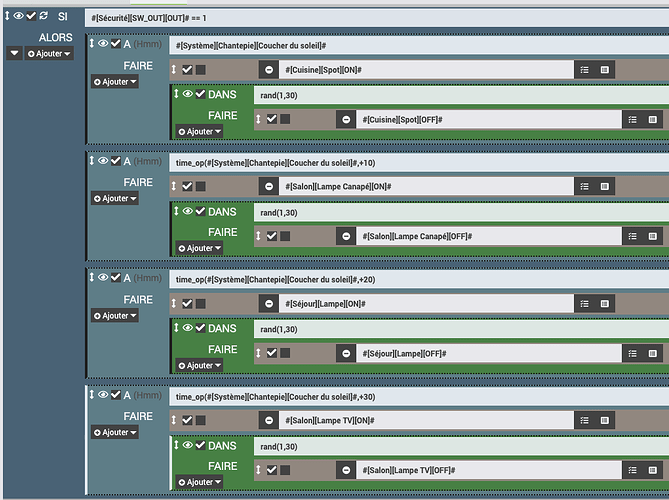Open Ajouter in DANS block of Cuisine Spot
The width and height of the screenshot is (669, 500).
[x=199, y=132]
